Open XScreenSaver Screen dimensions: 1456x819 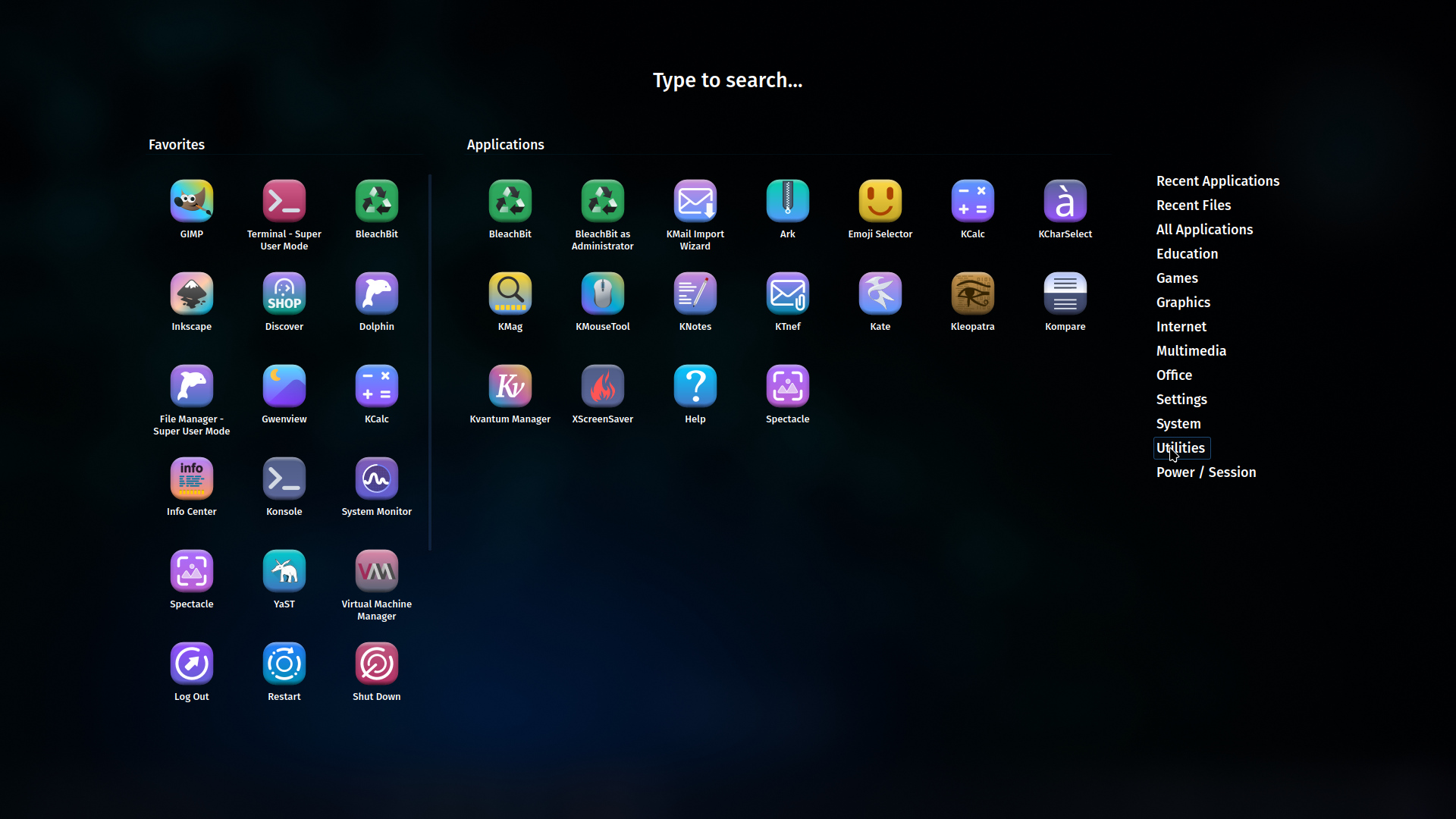pyautogui.click(x=603, y=386)
